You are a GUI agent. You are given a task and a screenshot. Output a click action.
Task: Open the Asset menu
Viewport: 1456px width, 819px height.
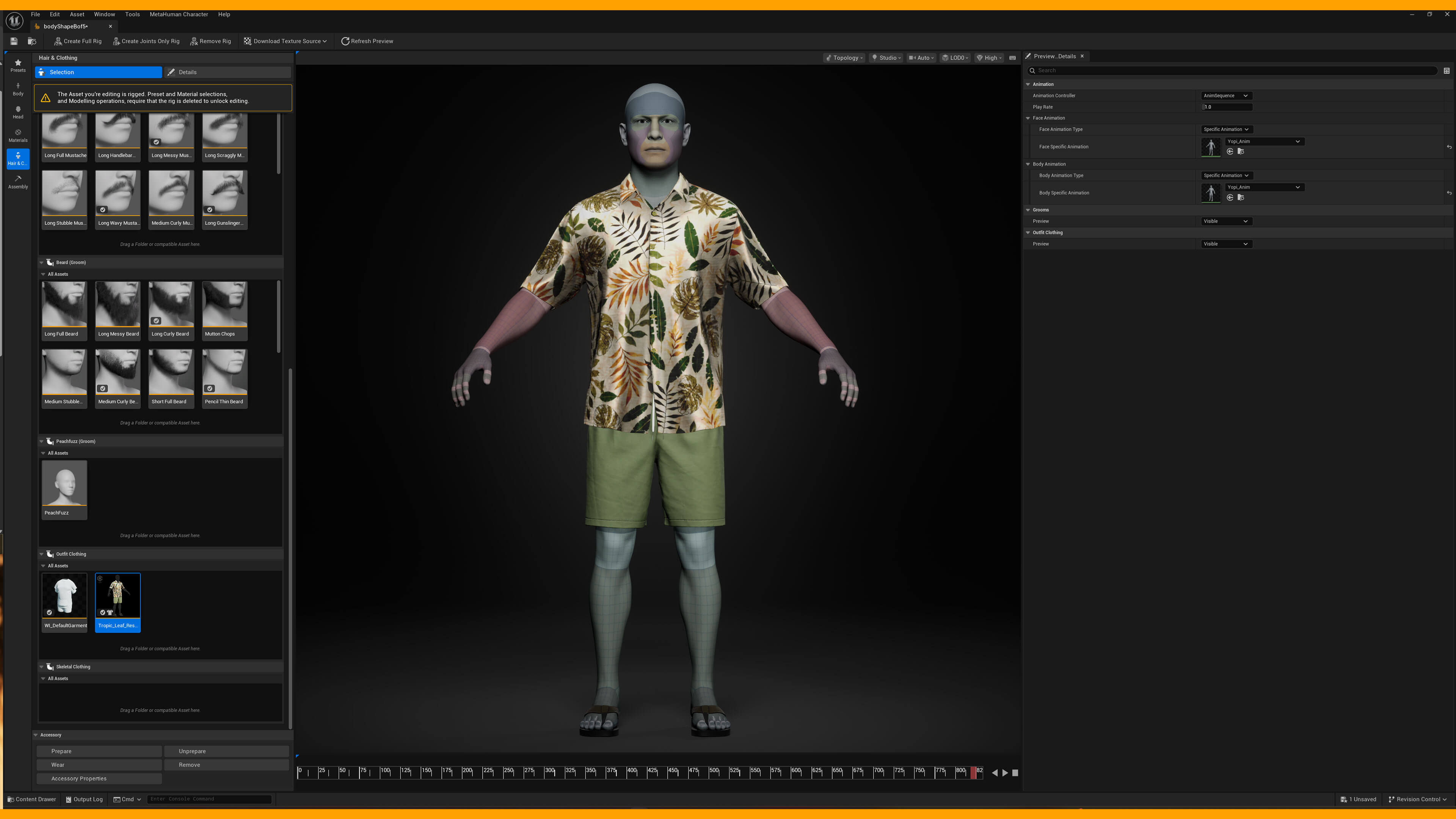(x=77, y=14)
